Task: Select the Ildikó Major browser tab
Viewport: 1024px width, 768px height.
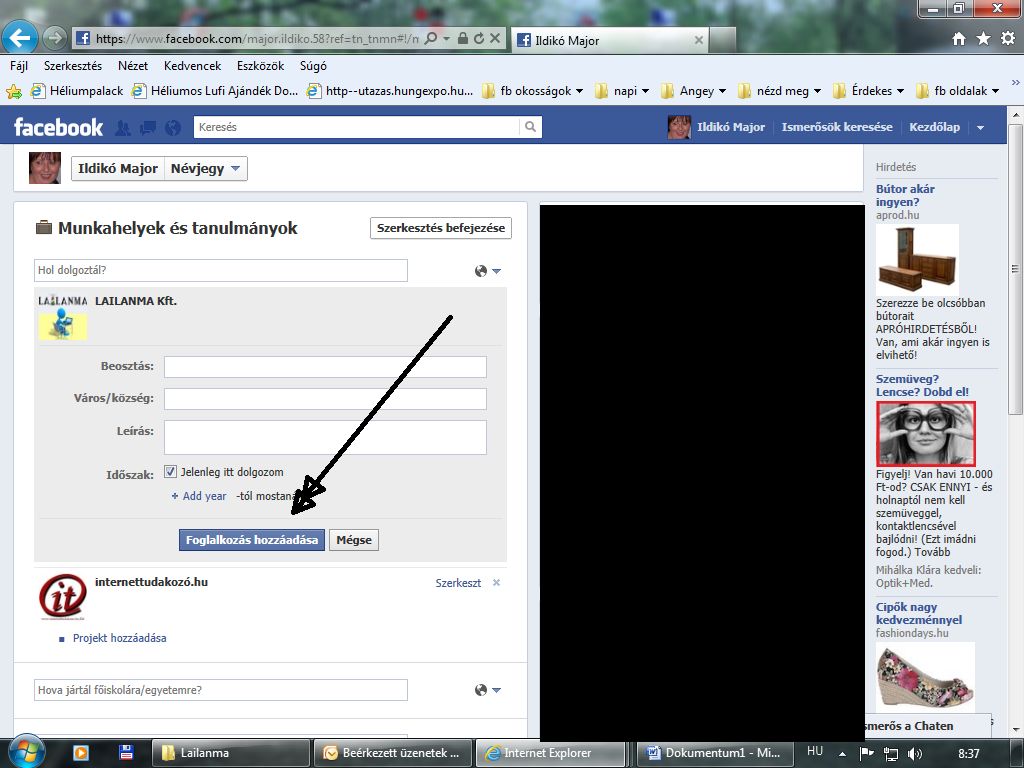Action: (609, 40)
